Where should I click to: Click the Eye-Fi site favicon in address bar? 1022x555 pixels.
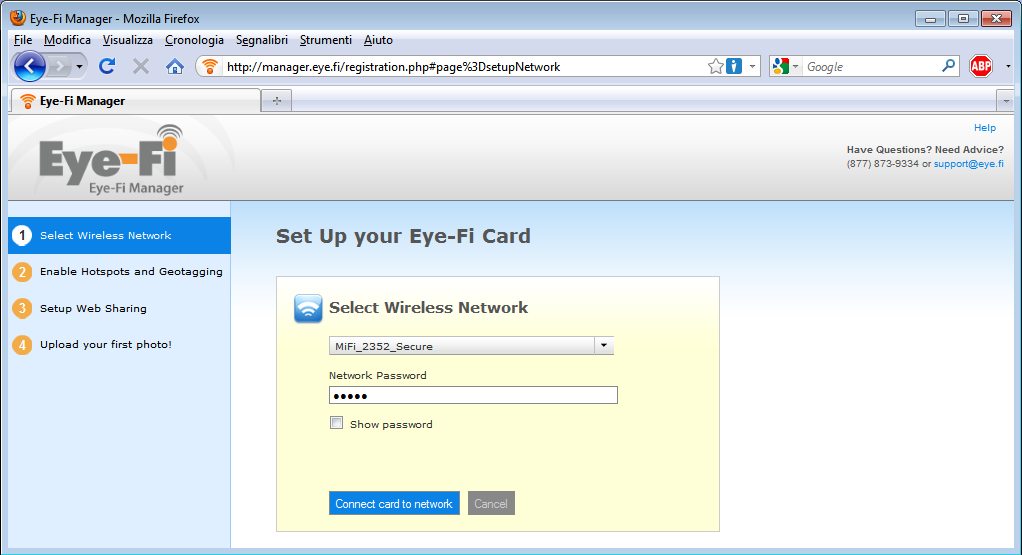pos(209,66)
